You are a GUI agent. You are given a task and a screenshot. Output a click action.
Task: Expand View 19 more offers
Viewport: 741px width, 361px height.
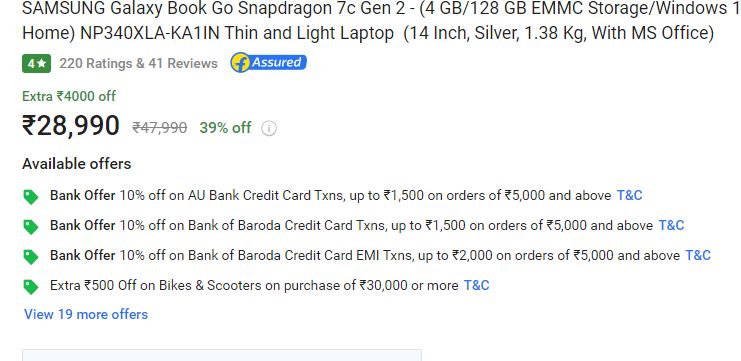tap(86, 314)
